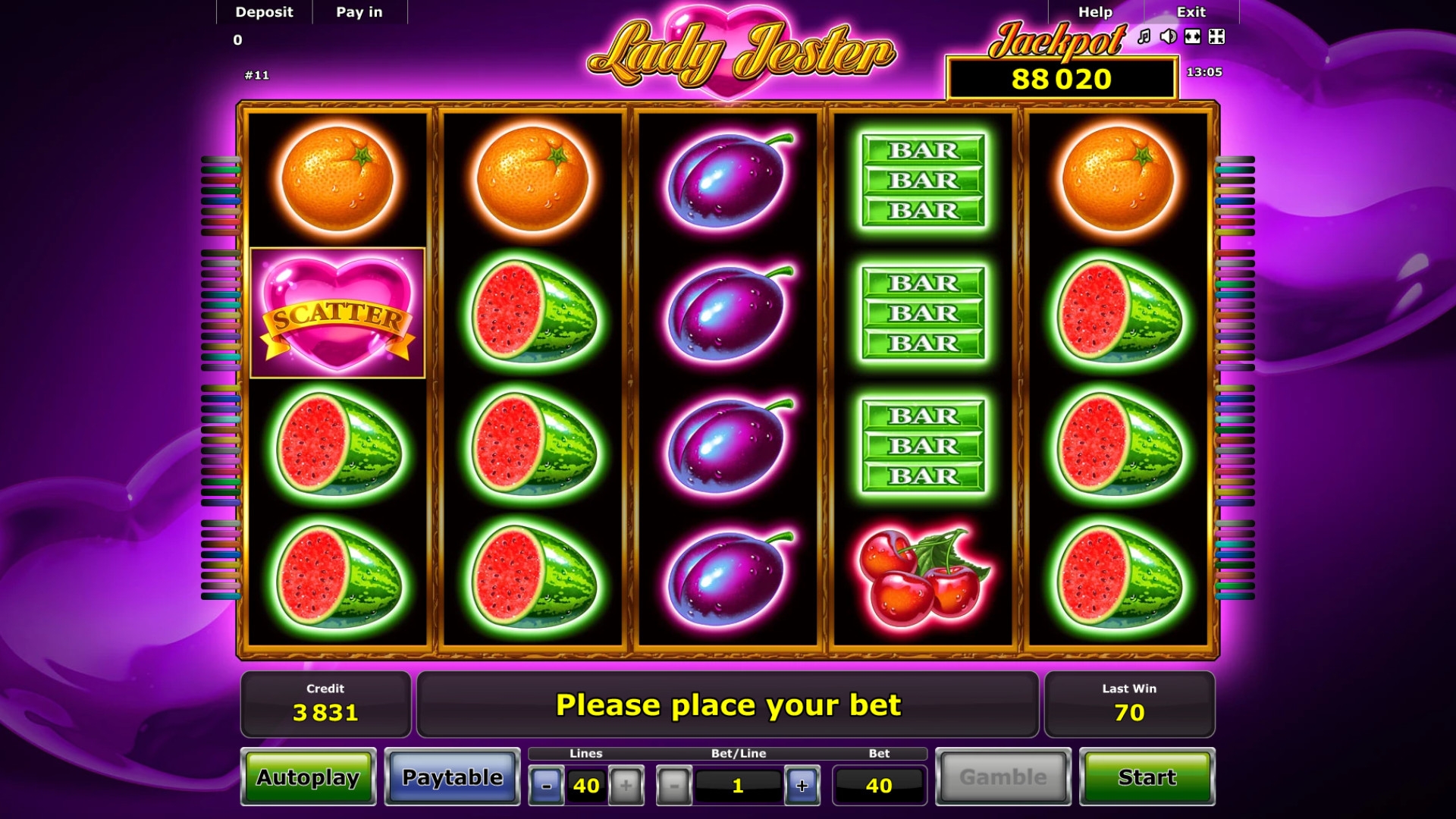Click the shrink-to-window inward arrows icon

click(1216, 36)
